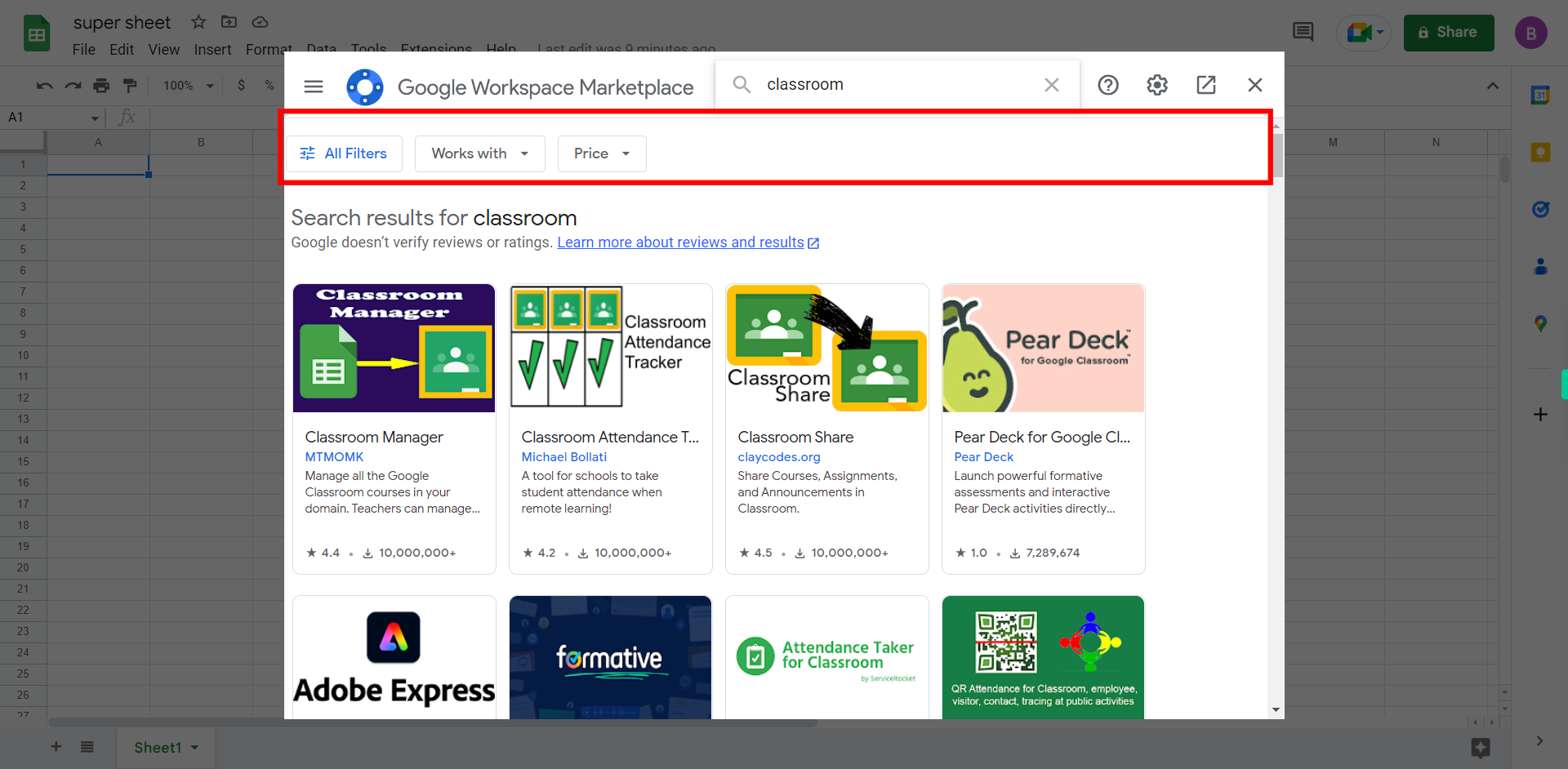
Task: Open the Classroom Share app card
Action: coord(827,429)
